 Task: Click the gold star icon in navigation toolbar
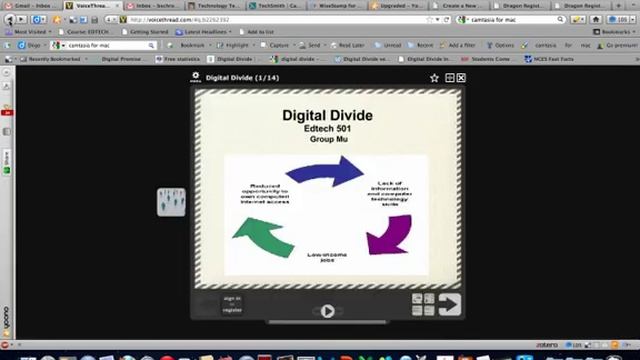coord(57,20)
